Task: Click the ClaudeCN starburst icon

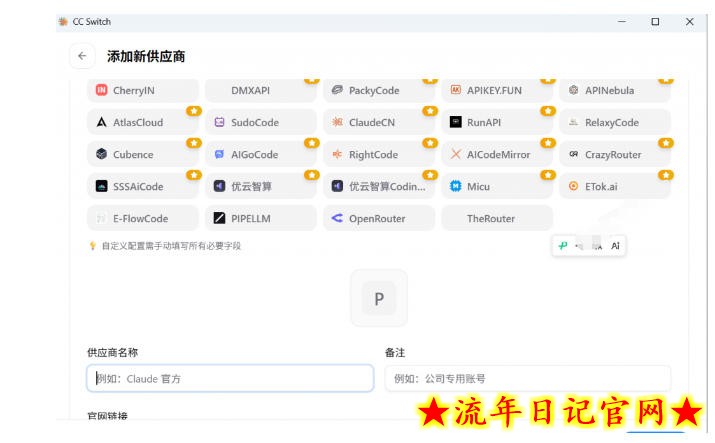Action: pyautogui.click(x=337, y=122)
